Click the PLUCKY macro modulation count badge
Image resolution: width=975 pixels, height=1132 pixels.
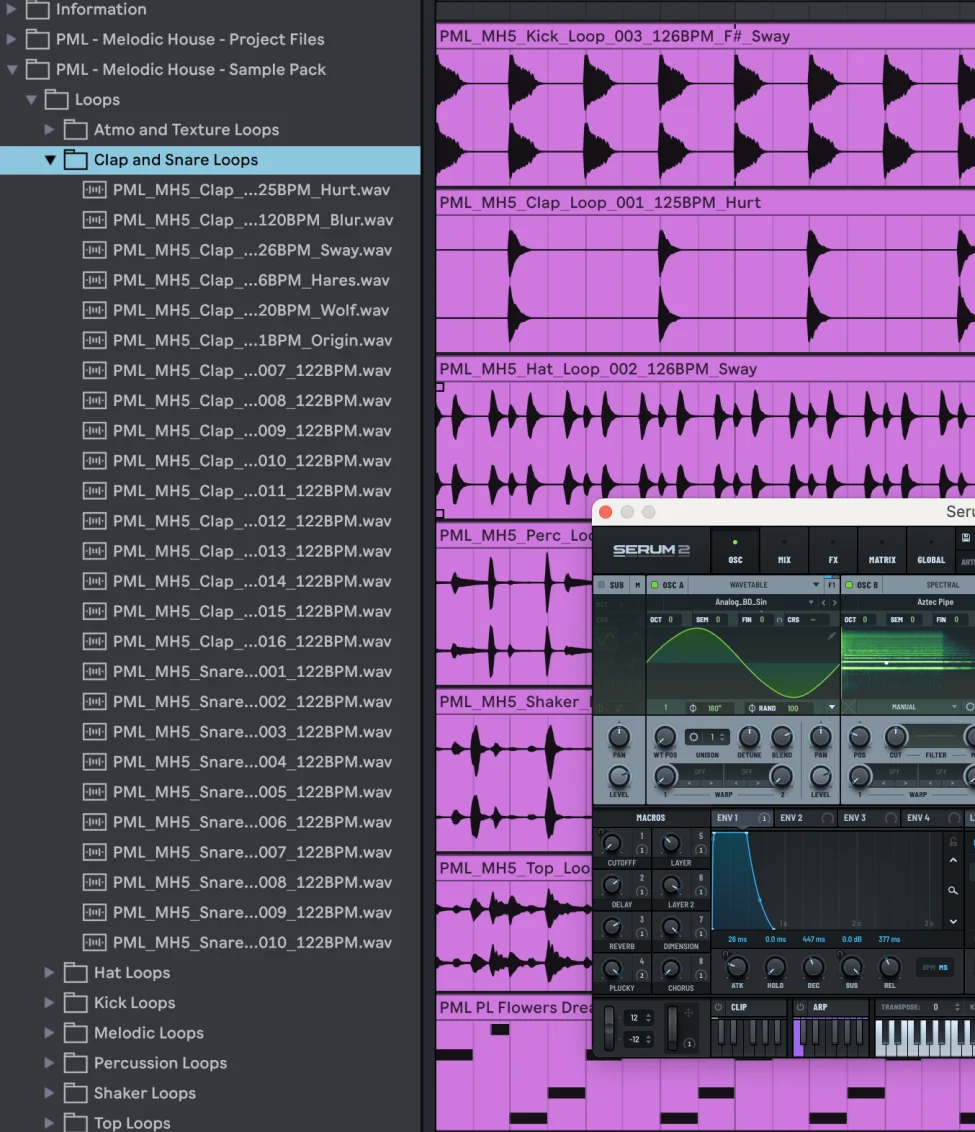(641, 975)
